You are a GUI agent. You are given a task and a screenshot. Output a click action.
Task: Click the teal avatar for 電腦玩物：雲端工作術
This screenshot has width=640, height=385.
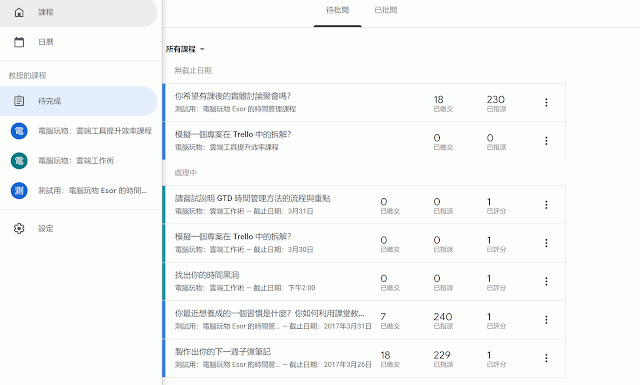point(19,161)
